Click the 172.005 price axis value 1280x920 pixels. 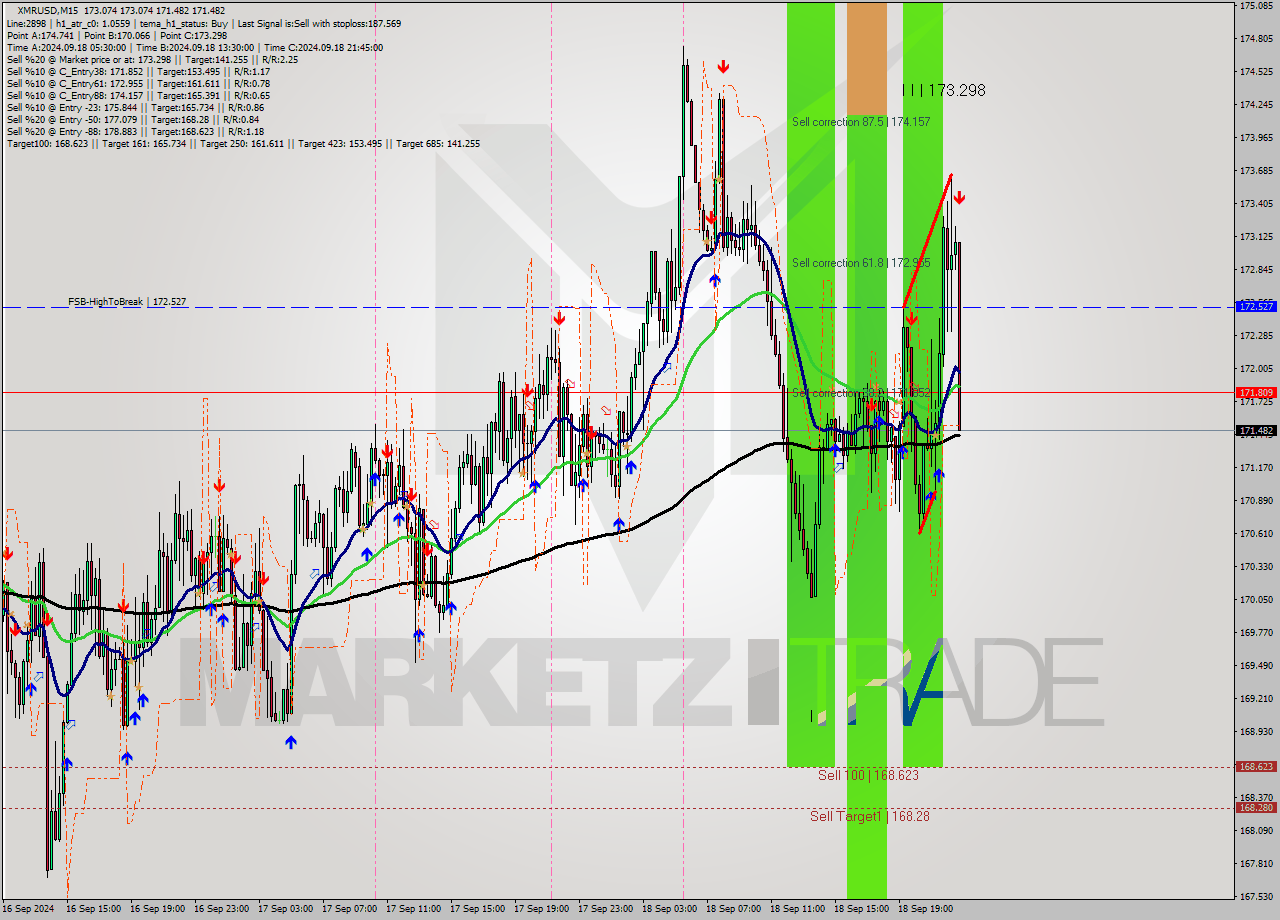pyautogui.click(x=1255, y=369)
